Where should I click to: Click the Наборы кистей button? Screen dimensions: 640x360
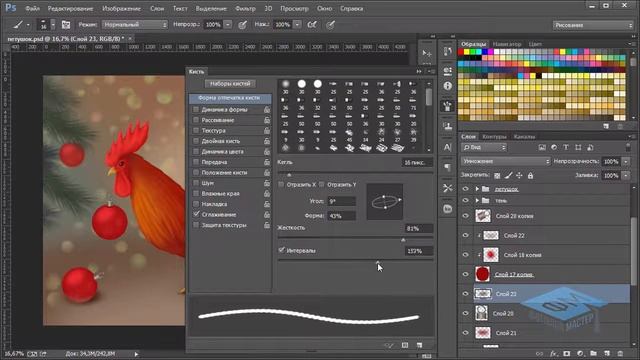[230, 84]
